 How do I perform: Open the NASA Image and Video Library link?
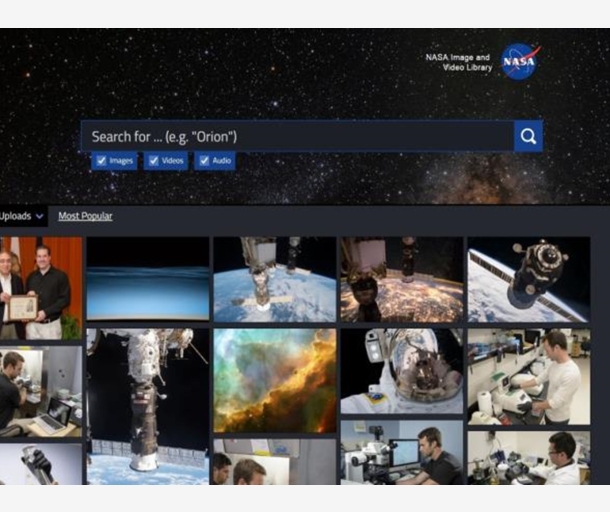457,62
